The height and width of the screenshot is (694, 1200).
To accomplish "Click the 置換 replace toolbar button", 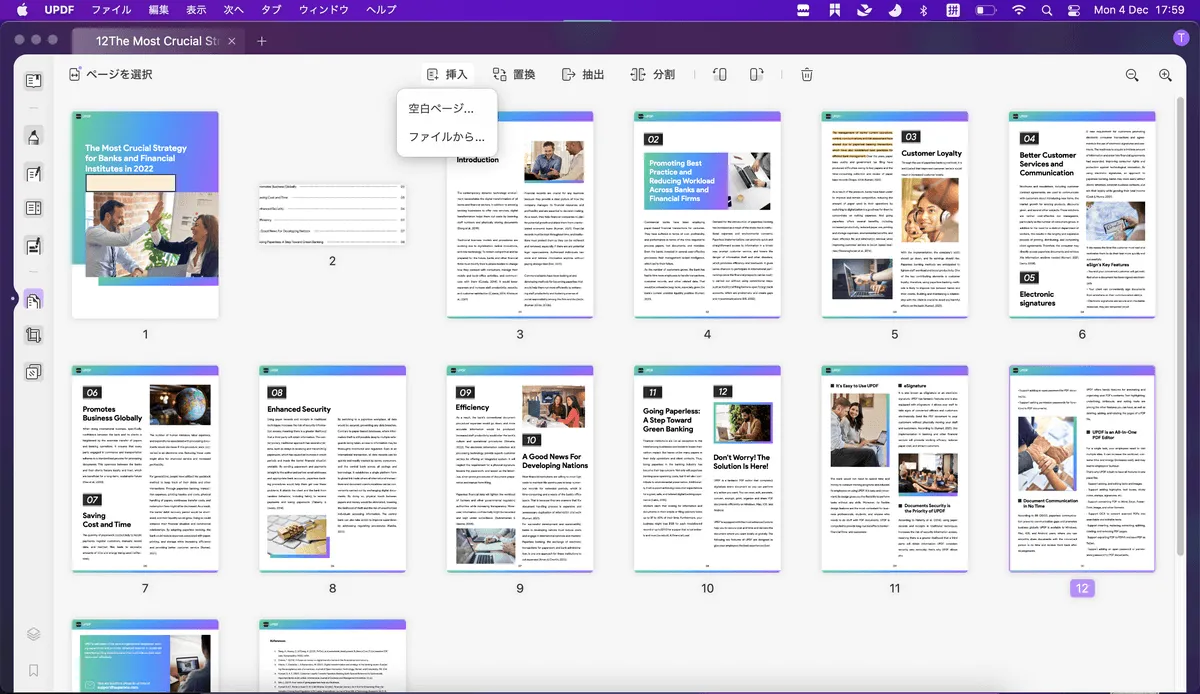I will [514, 75].
